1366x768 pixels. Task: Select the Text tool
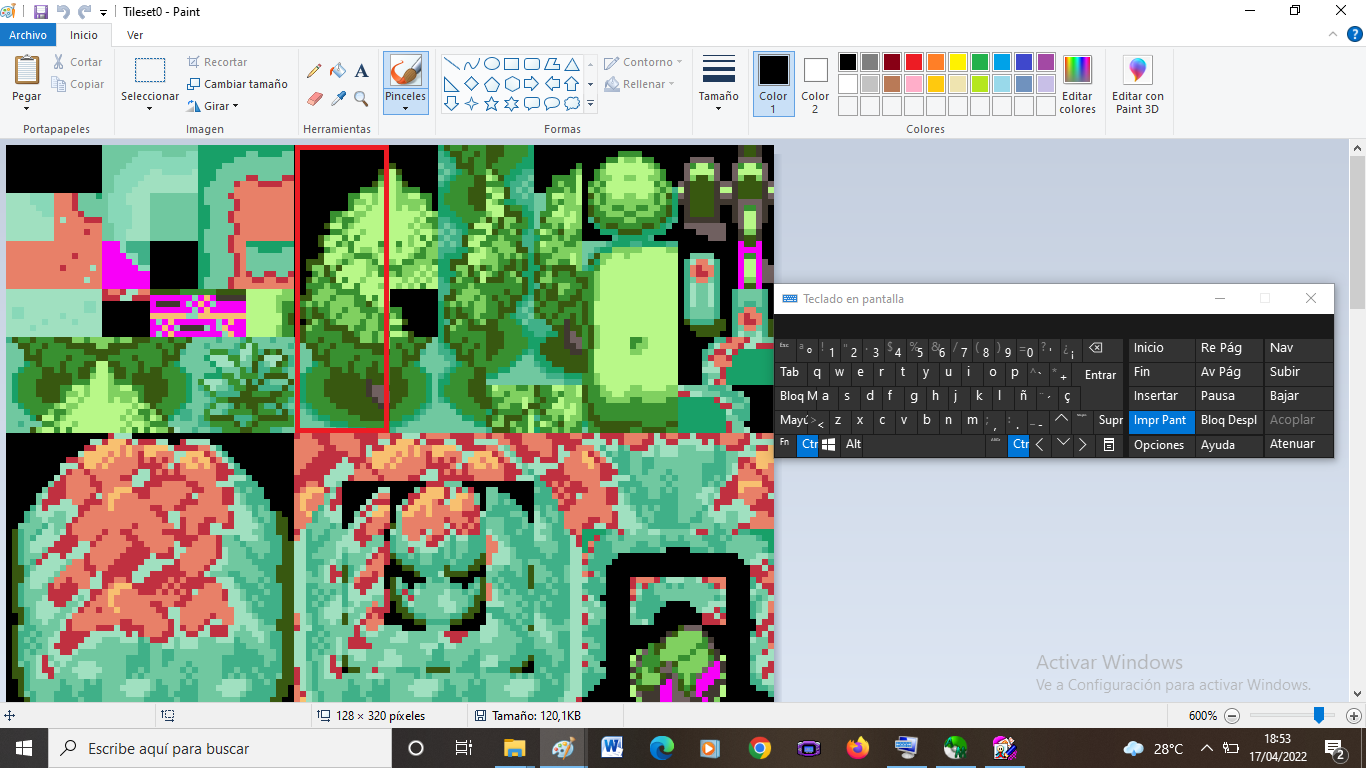tap(362, 71)
